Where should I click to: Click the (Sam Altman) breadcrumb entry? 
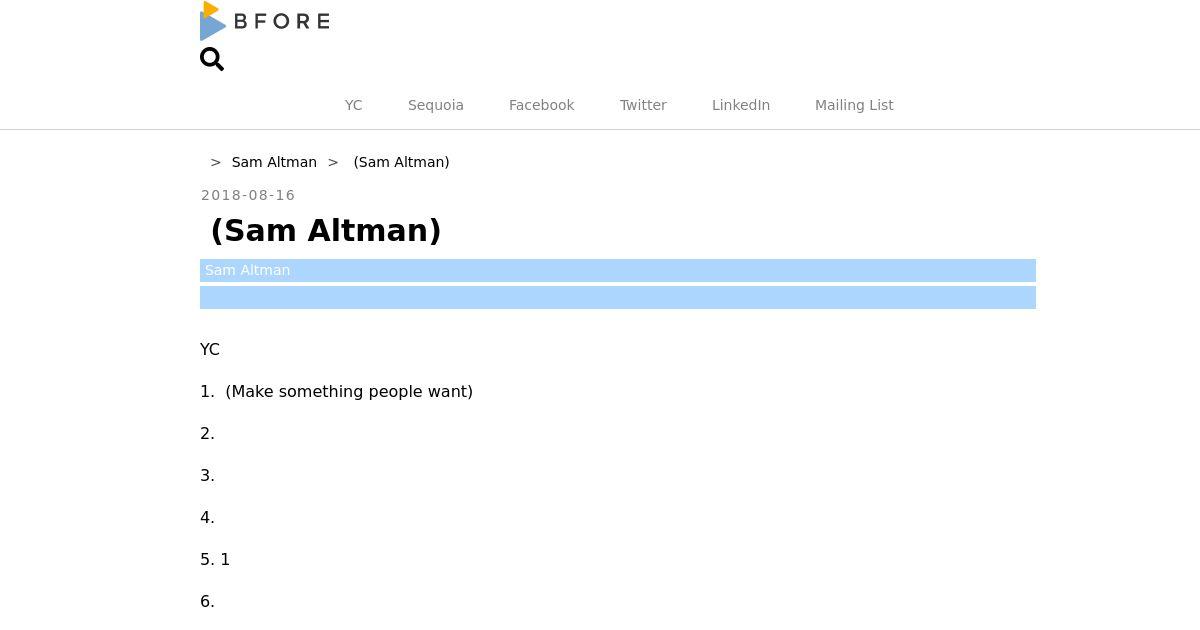[x=401, y=162]
